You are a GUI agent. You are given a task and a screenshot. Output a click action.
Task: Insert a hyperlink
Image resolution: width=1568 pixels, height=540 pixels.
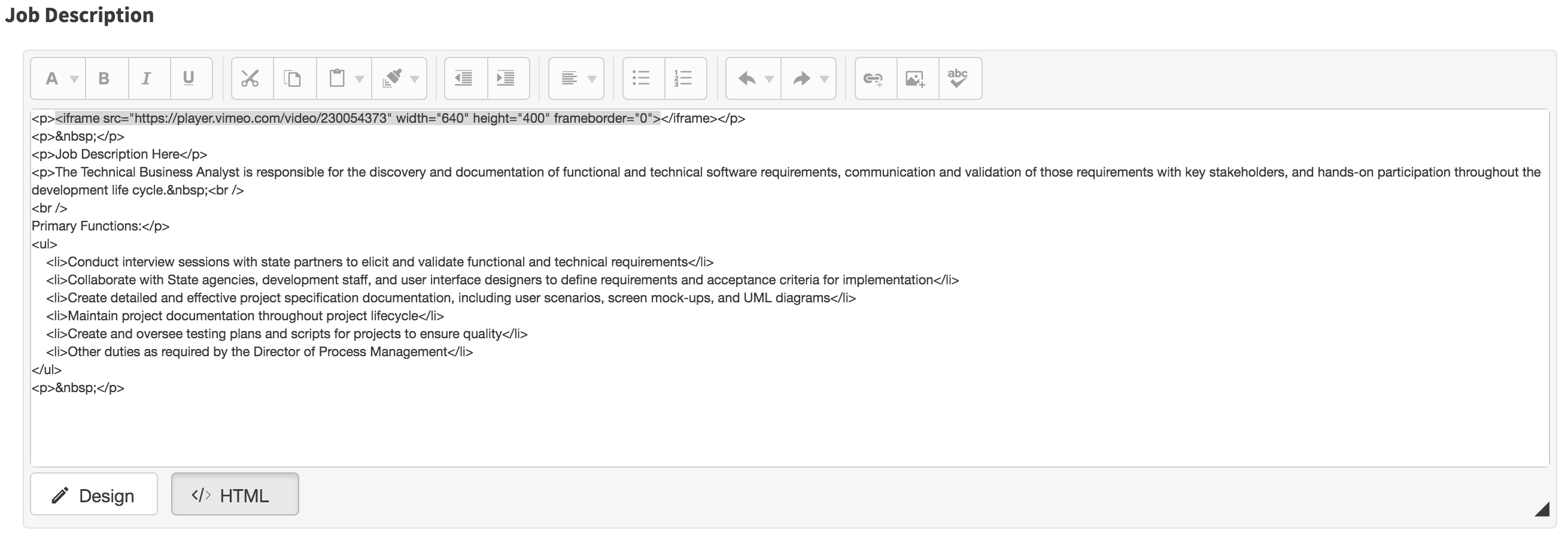tap(874, 78)
